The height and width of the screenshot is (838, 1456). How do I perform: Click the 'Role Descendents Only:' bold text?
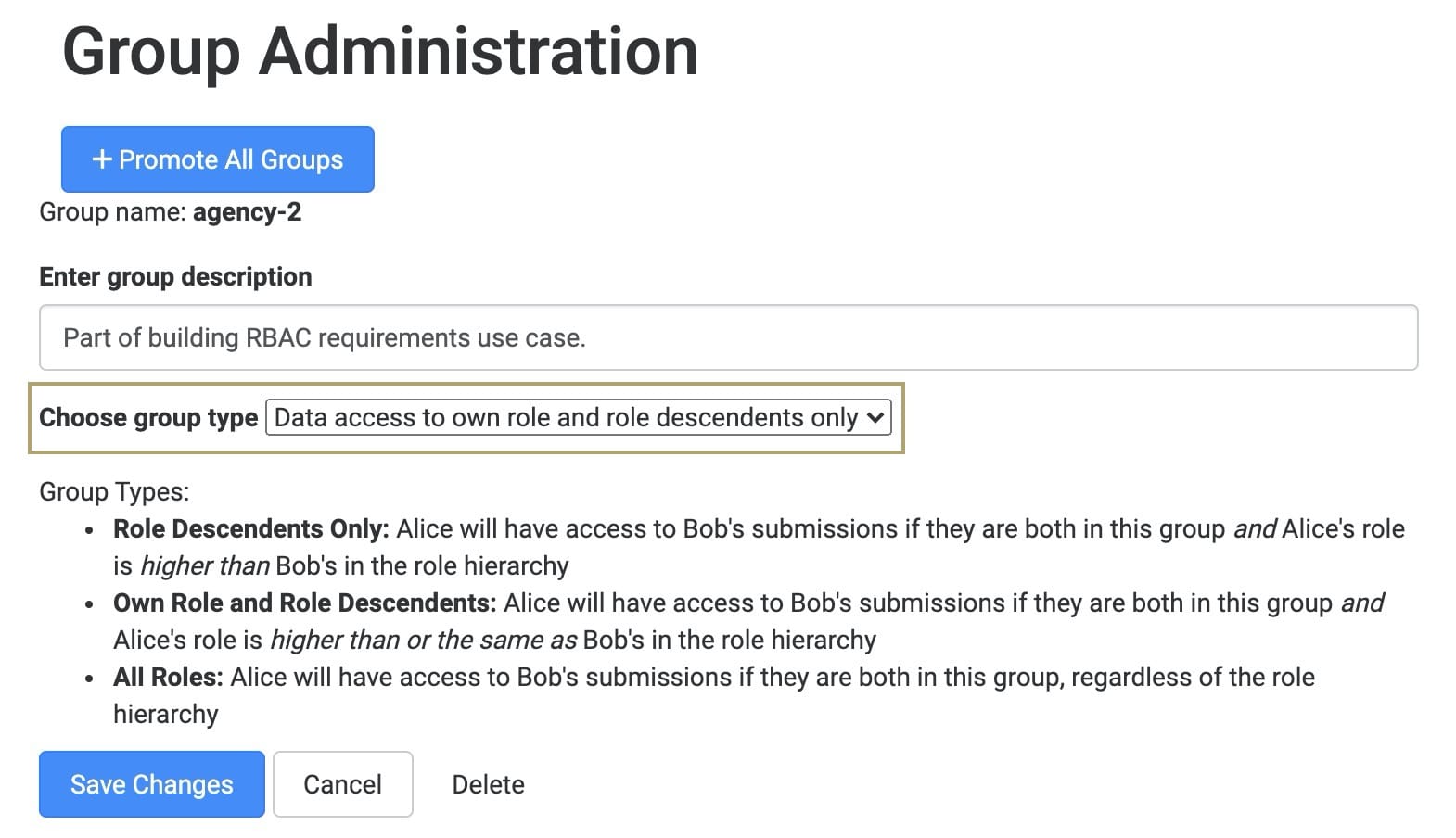(251, 528)
